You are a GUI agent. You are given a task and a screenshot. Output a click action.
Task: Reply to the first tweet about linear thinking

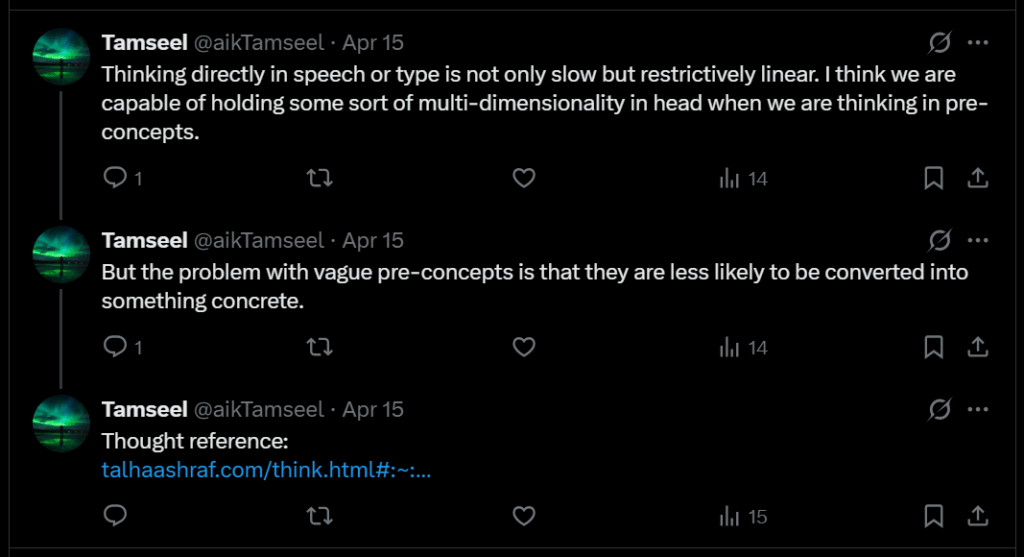click(116, 178)
